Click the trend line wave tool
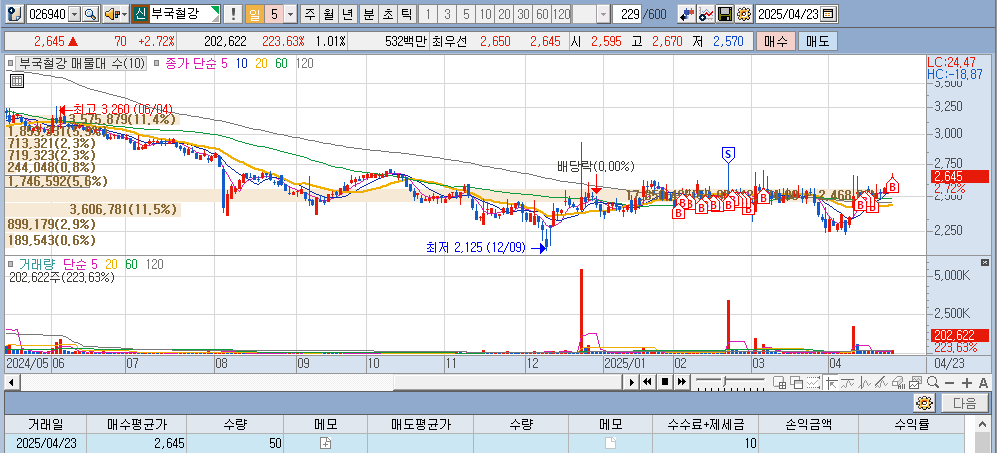Image resolution: width=997 pixels, height=453 pixels. 848,382
